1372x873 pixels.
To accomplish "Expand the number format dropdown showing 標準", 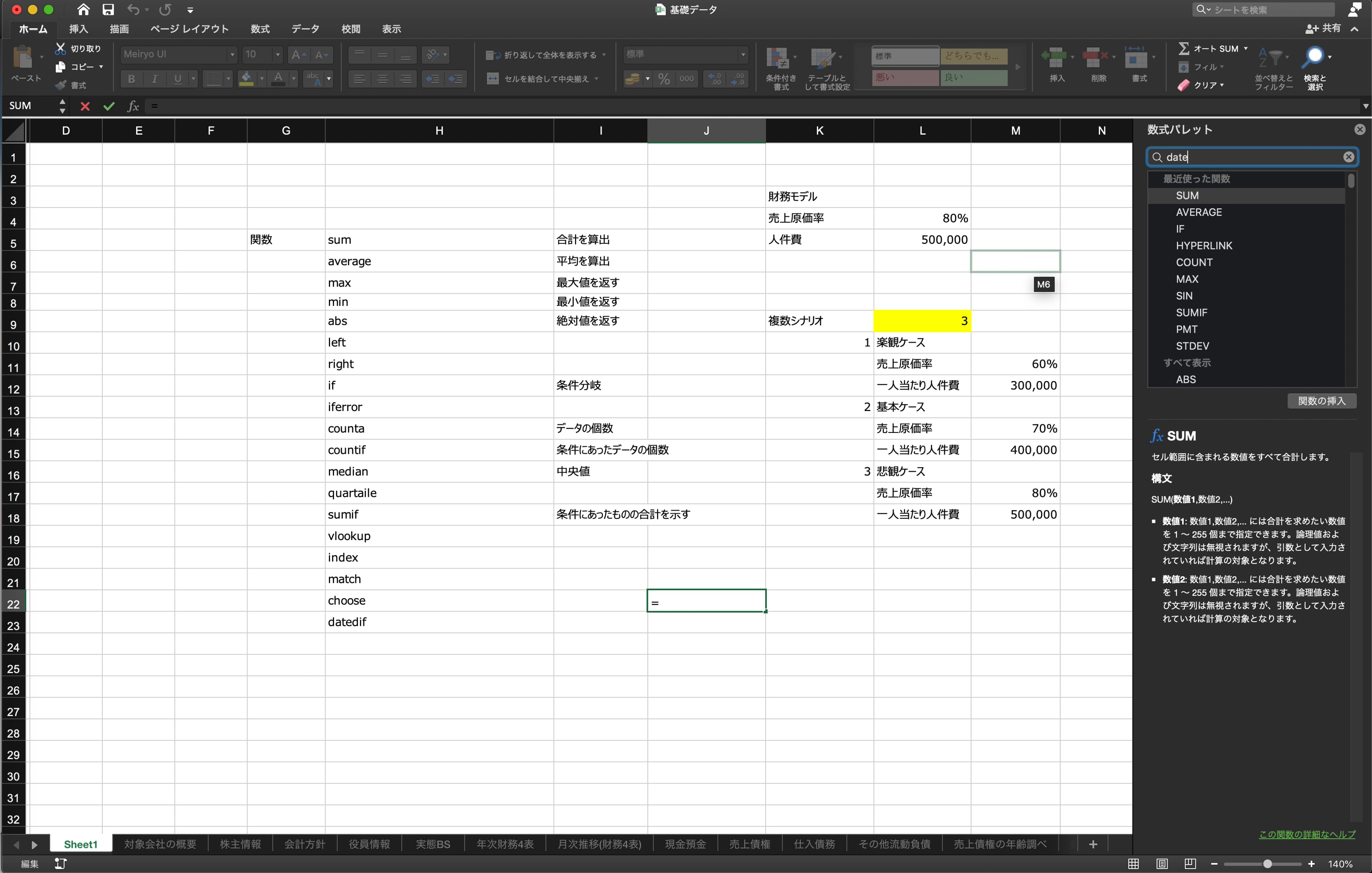I will (743, 55).
